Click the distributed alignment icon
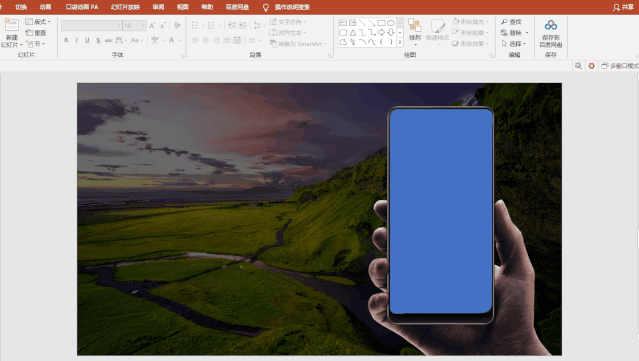This screenshot has width=639, height=361. click(x=238, y=40)
